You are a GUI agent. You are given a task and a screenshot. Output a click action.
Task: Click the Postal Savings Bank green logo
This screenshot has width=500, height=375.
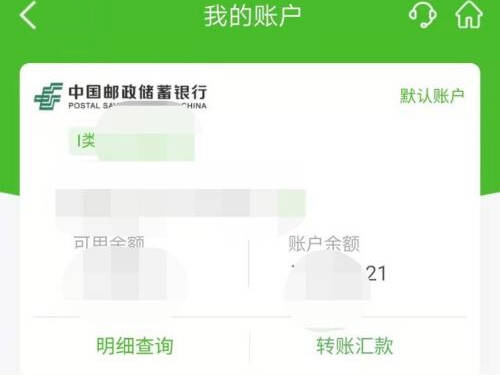tap(49, 96)
